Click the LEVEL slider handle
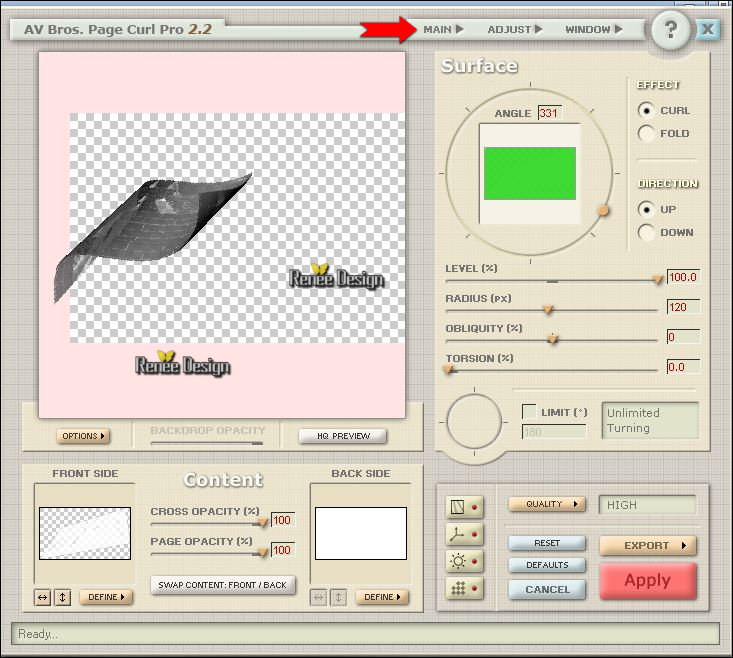The height and width of the screenshot is (658, 733). [658, 279]
